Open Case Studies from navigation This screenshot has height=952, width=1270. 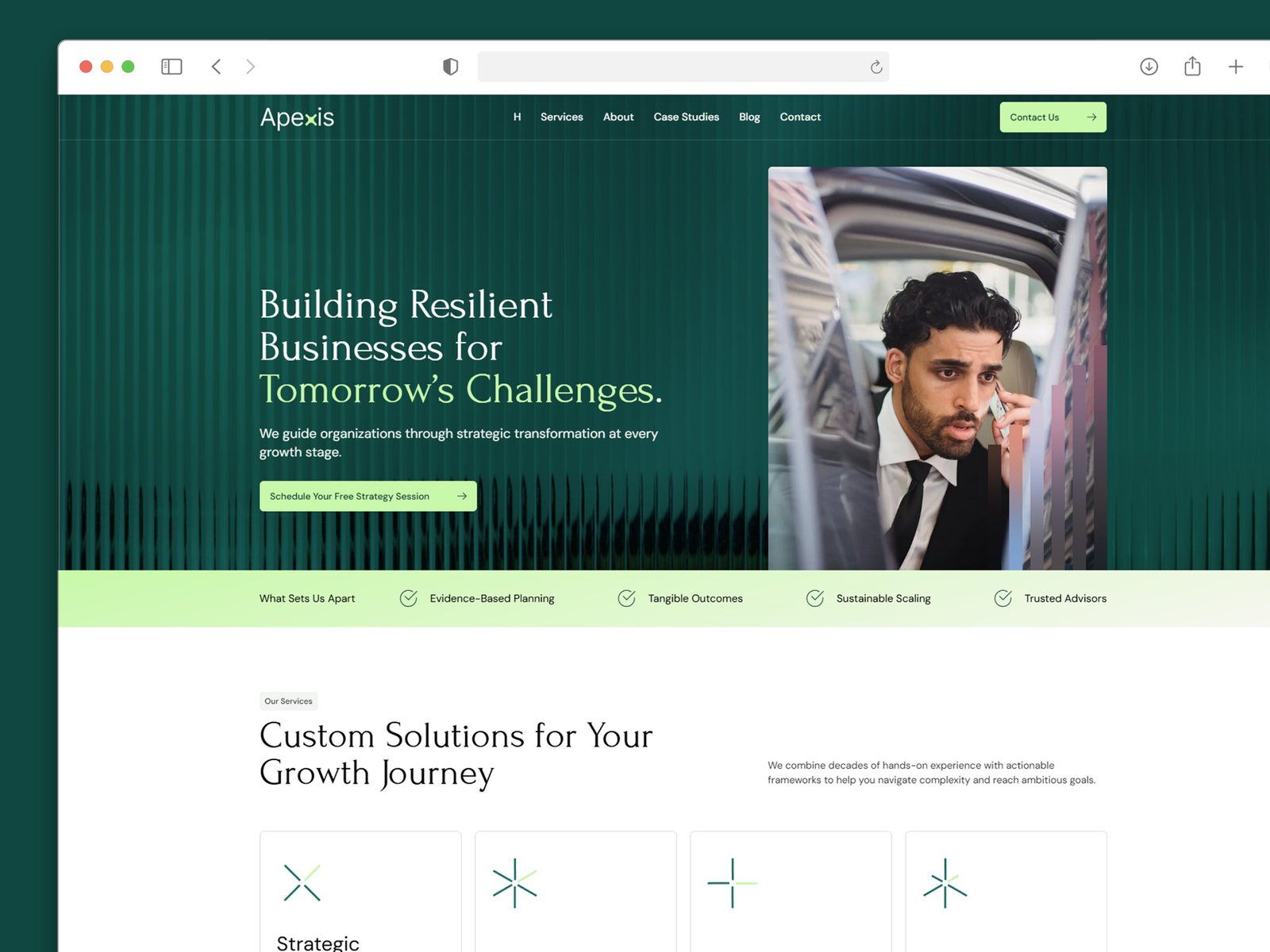[x=686, y=117]
